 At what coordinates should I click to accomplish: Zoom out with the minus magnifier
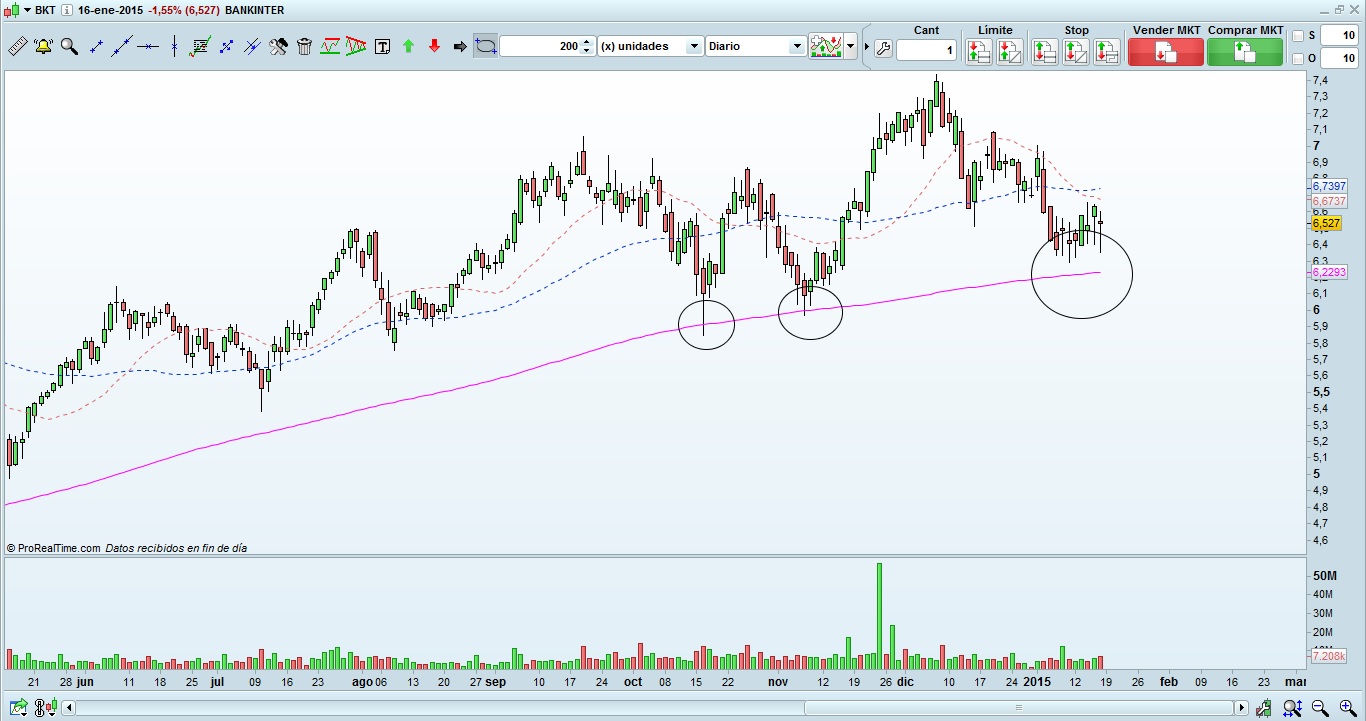click(x=1320, y=708)
